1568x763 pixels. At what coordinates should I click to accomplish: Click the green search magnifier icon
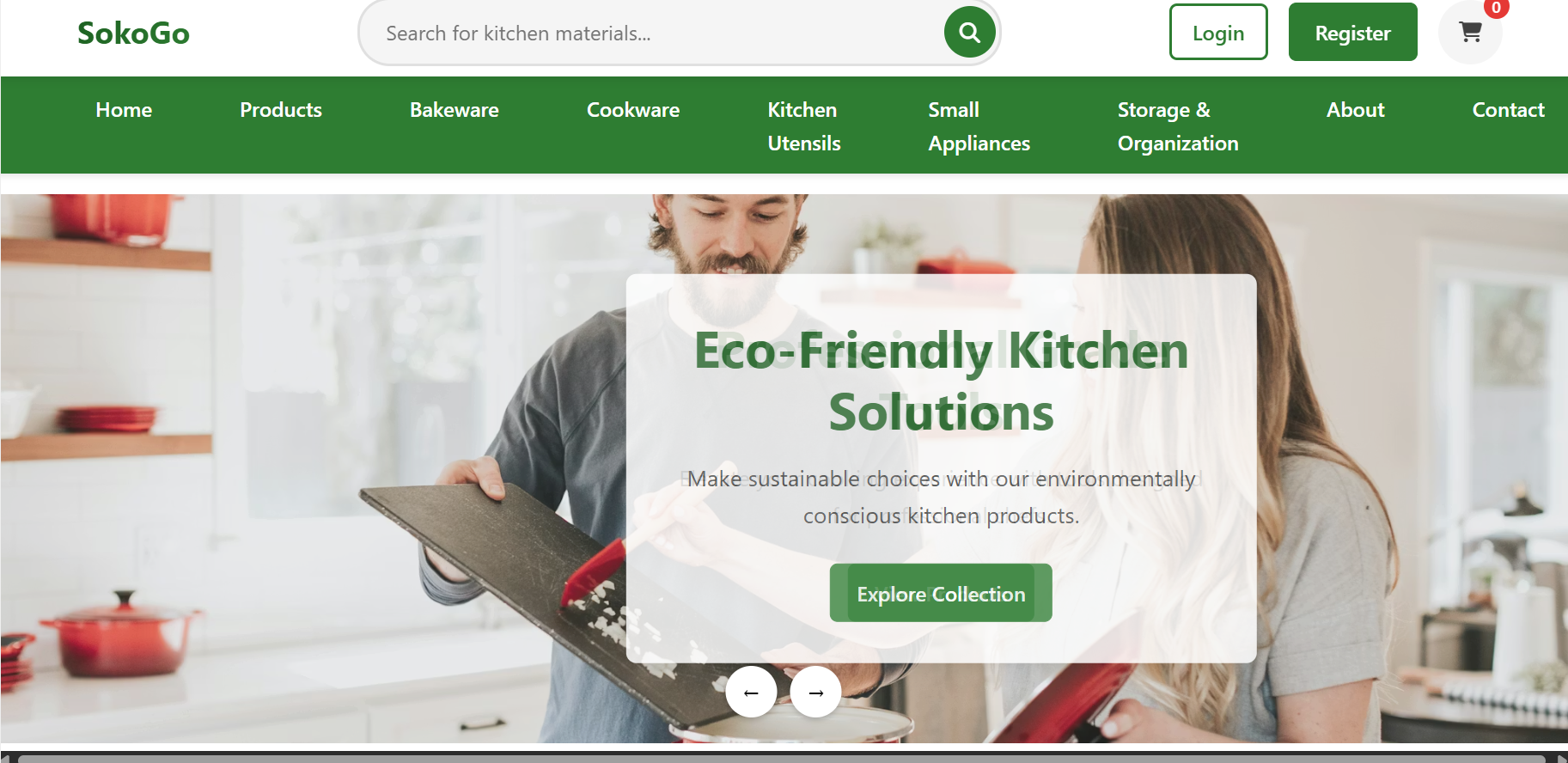click(x=969, y=33)
